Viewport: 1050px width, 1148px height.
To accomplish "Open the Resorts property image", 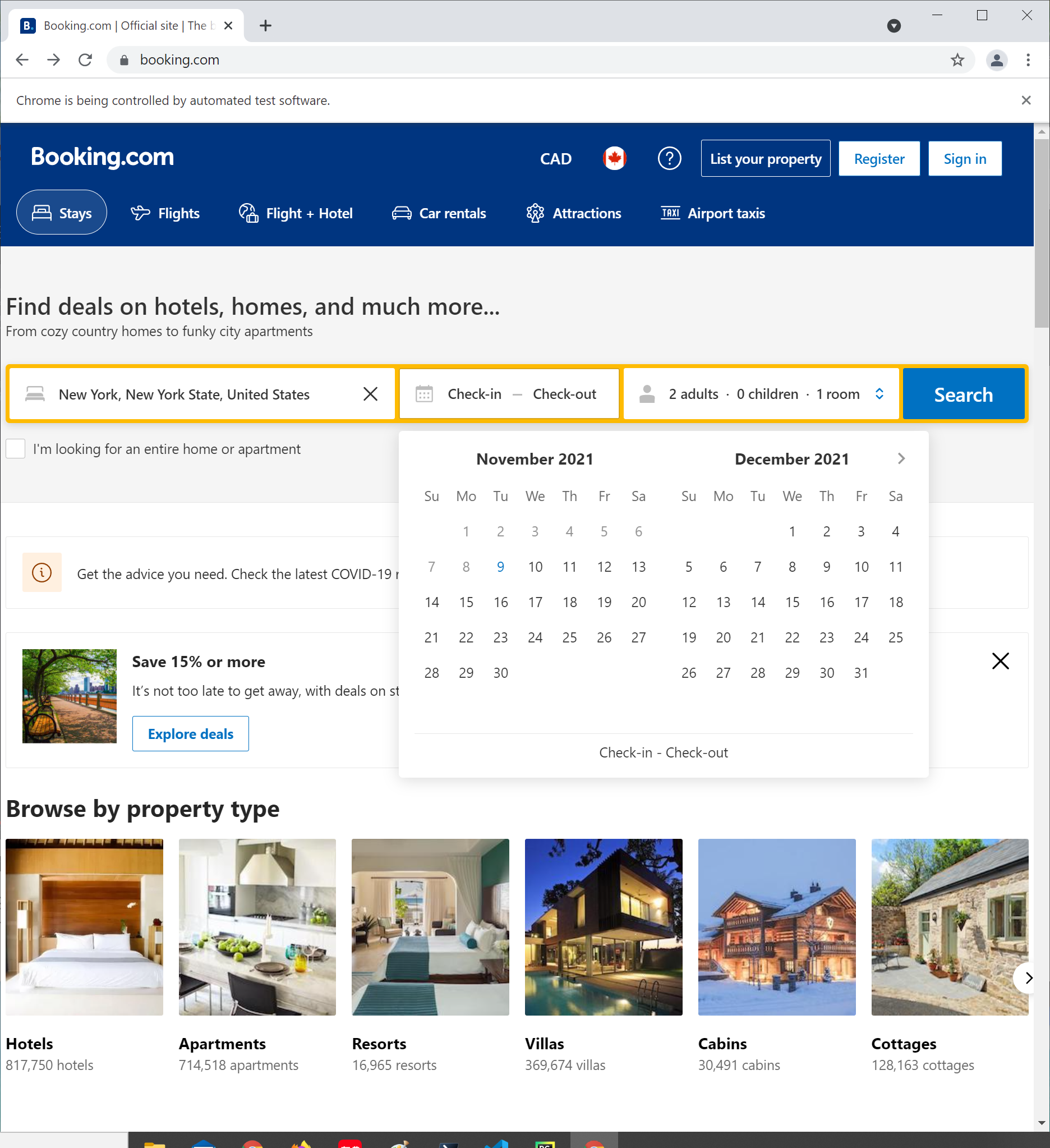I will pyautogui.click(x=430, y=926).
